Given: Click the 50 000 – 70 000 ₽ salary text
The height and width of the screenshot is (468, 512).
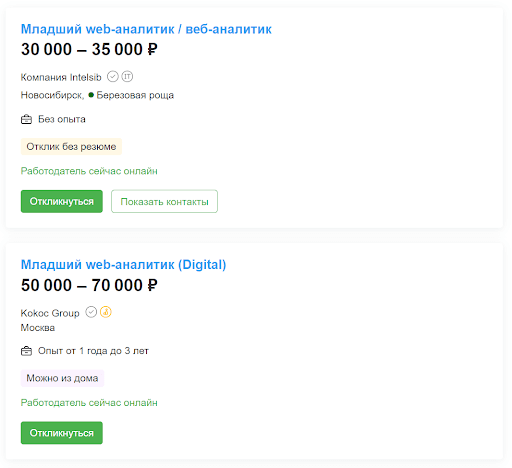Looking at the screenshot, I should click(89, 285).
